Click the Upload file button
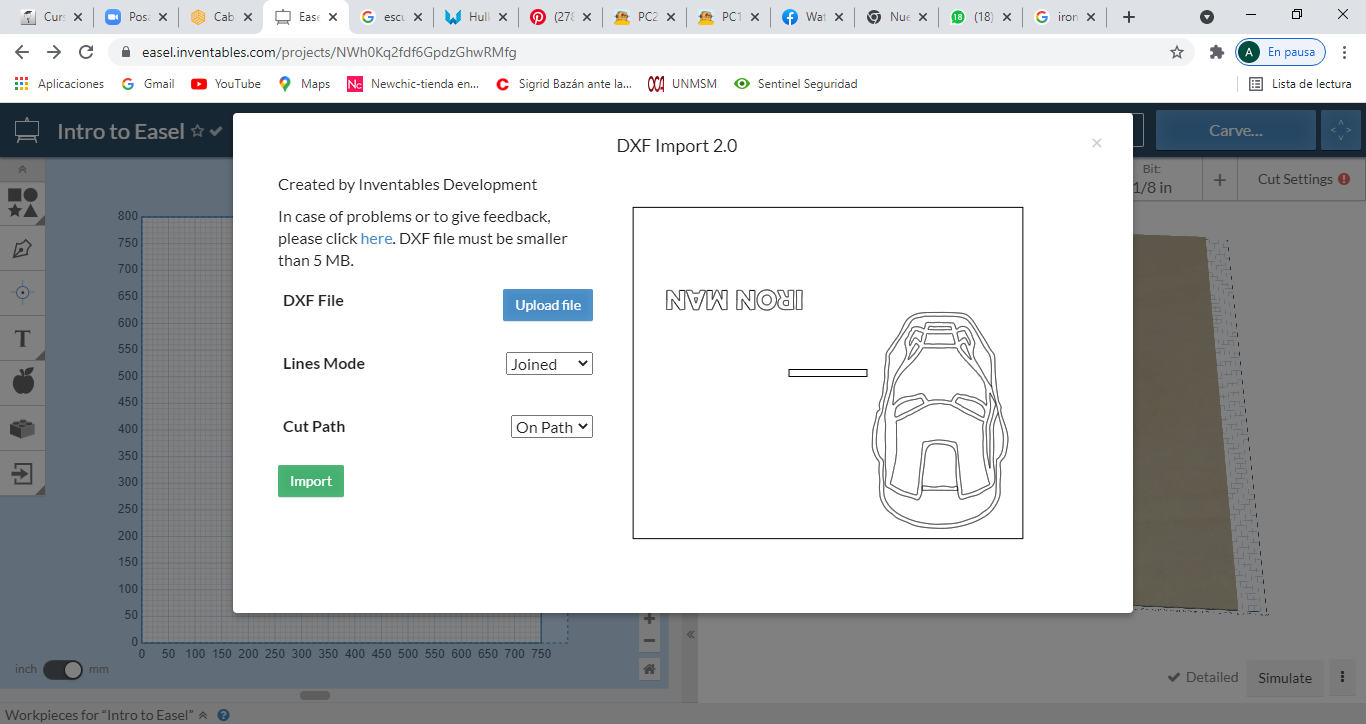This screenshot has width=1366, height=724. pos(548,305)
